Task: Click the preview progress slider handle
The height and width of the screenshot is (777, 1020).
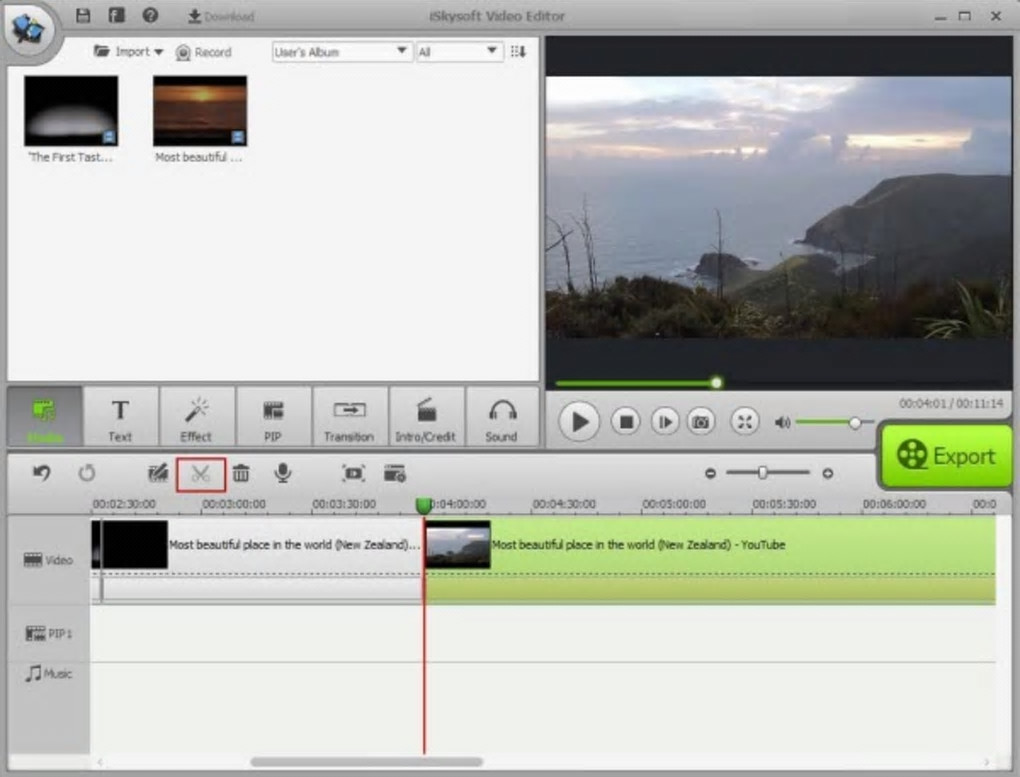Action: (716, 383)
